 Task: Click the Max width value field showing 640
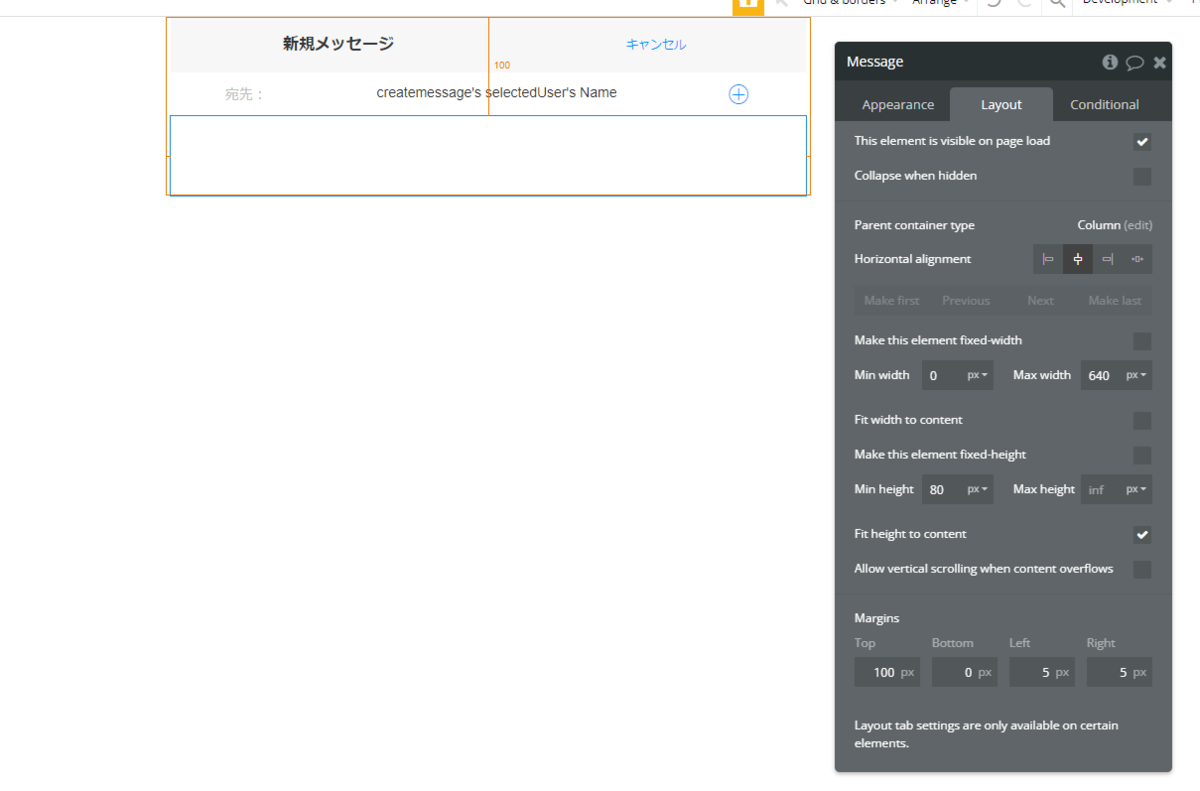click(x=1101, y=375)
